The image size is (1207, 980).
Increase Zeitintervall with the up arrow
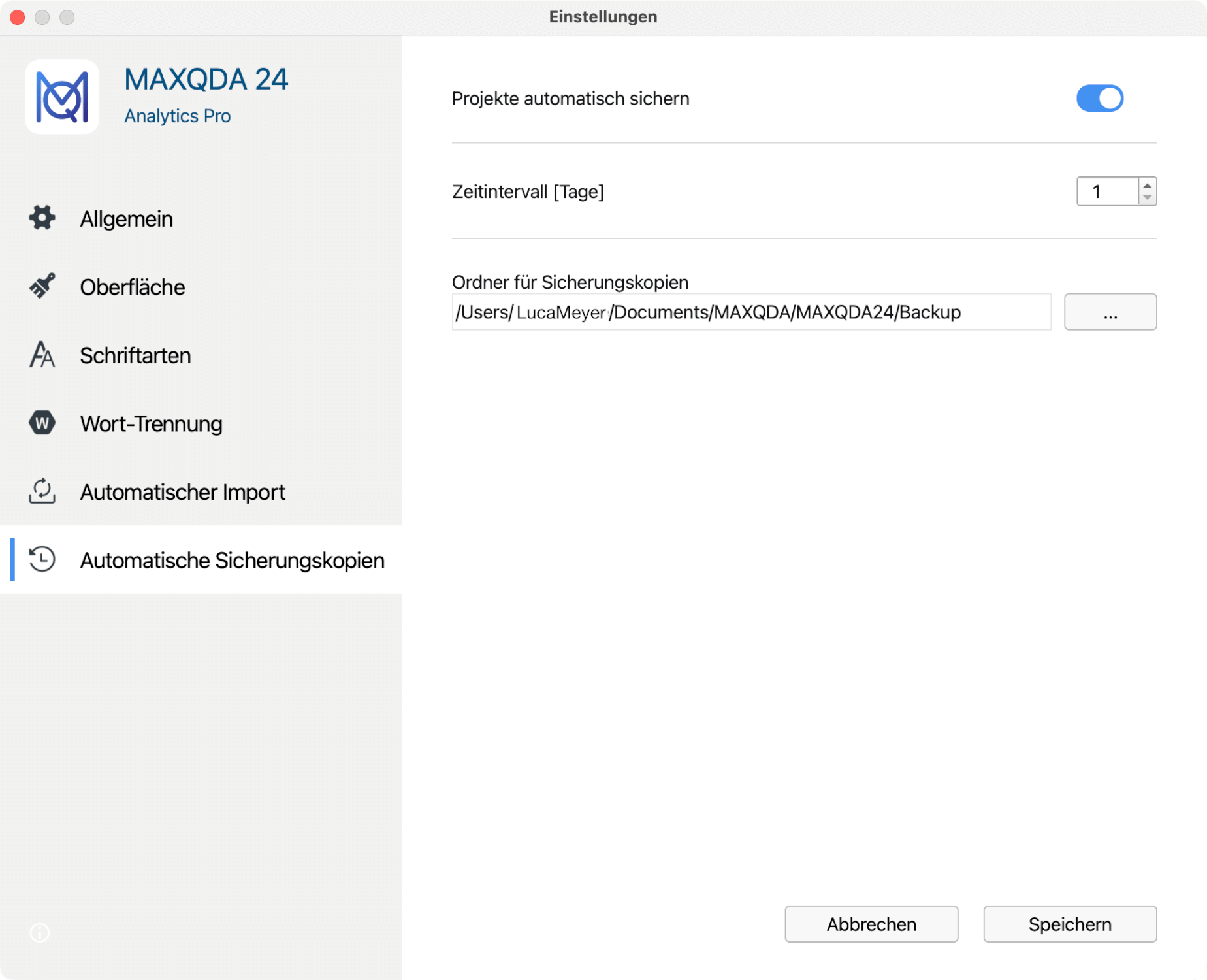(x=1148, y=186)
